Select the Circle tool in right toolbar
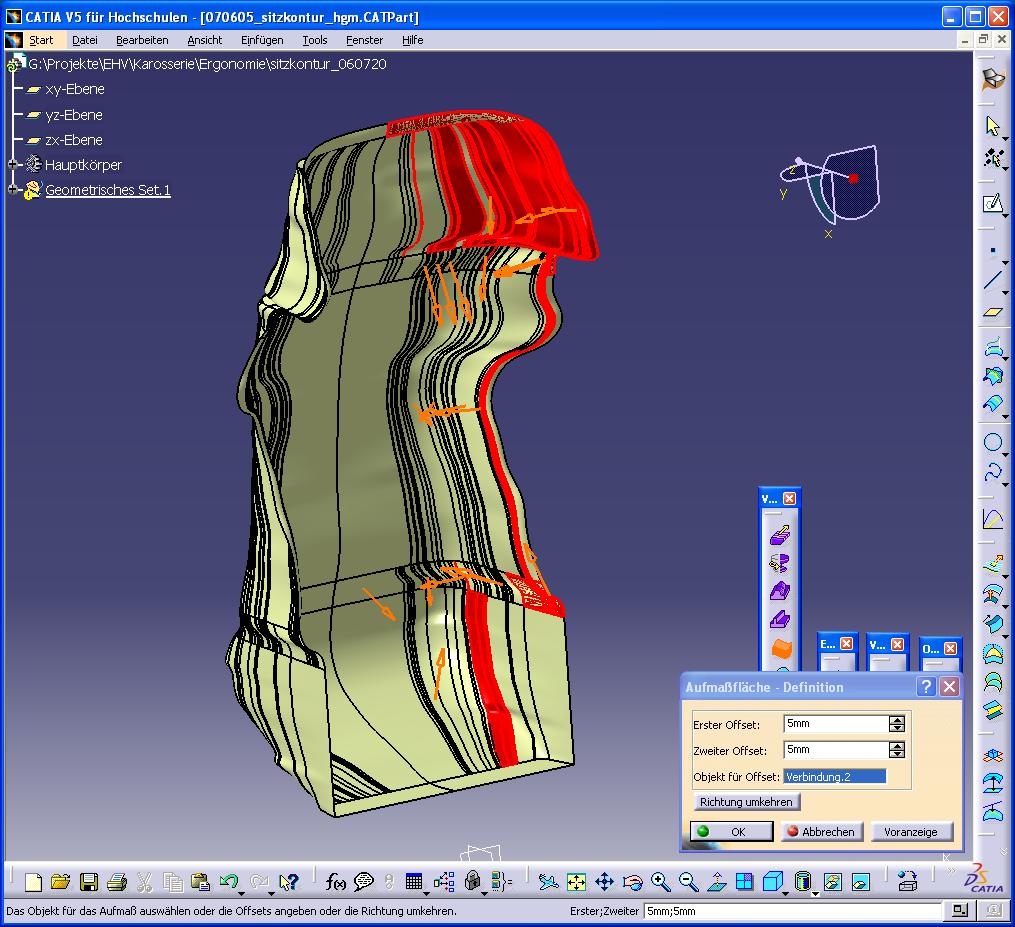This screenshot has width=1015, height=927. pyautogui.click(x=992, y=442)
